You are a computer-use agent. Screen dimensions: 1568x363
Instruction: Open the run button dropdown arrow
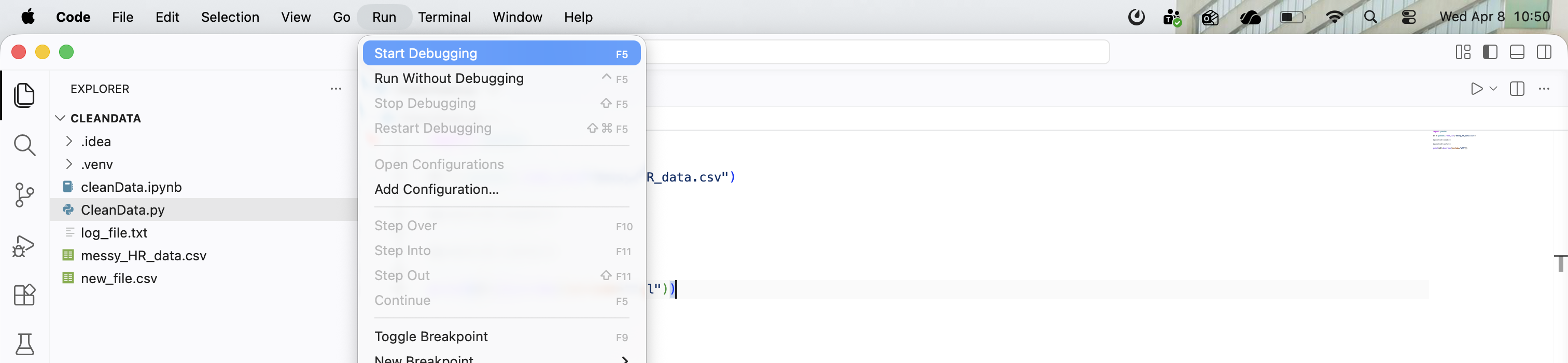[1493, 89]
